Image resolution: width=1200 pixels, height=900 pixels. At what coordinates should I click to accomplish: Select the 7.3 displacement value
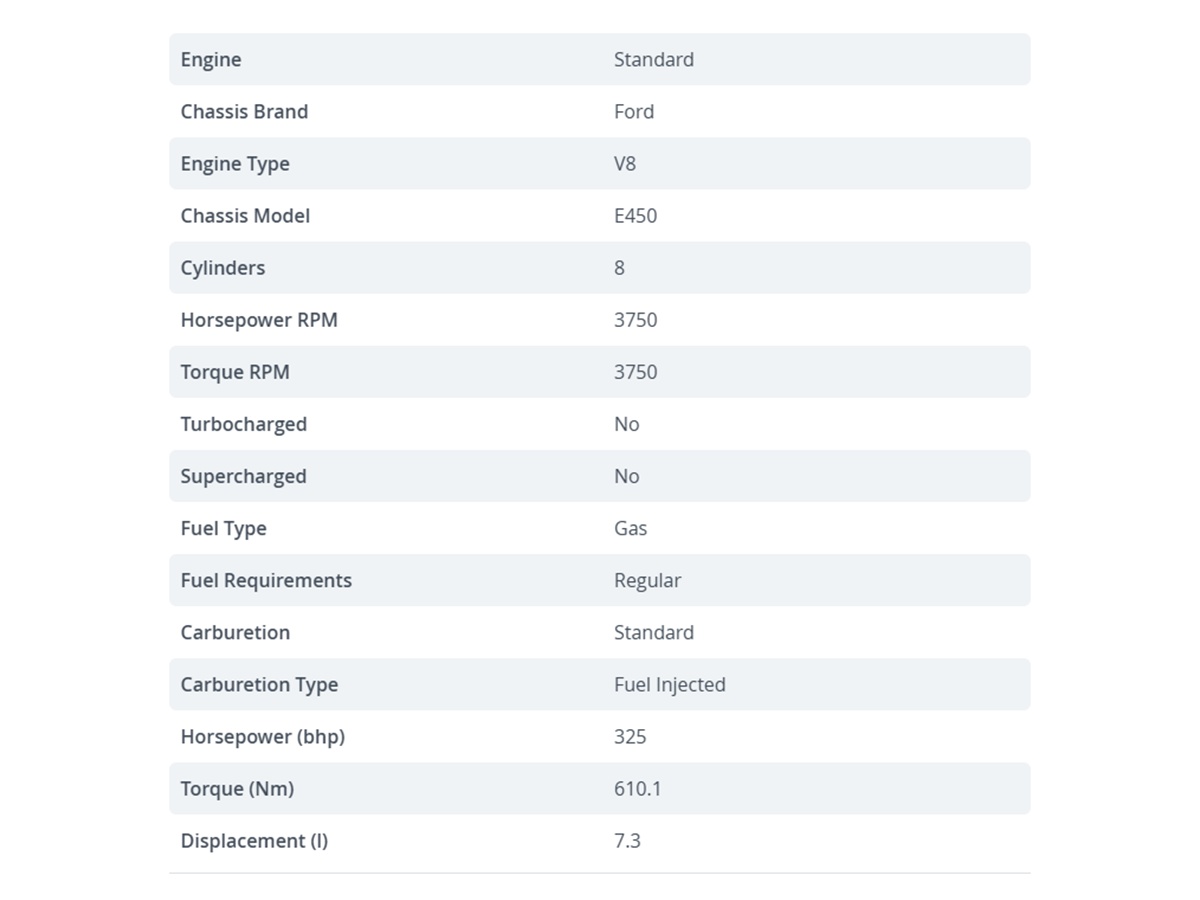(627, 840)
